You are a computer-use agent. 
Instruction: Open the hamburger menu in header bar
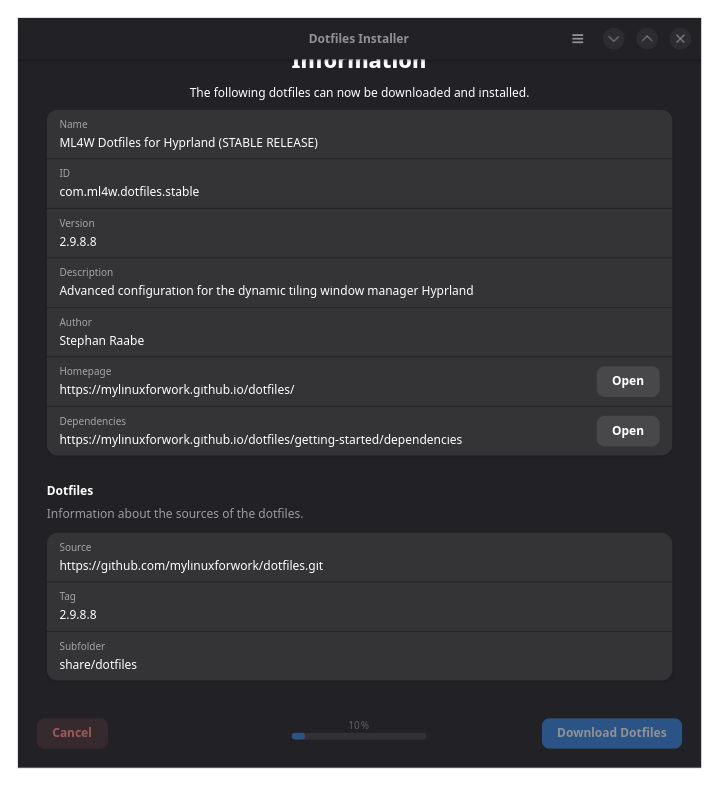point(578,39)
